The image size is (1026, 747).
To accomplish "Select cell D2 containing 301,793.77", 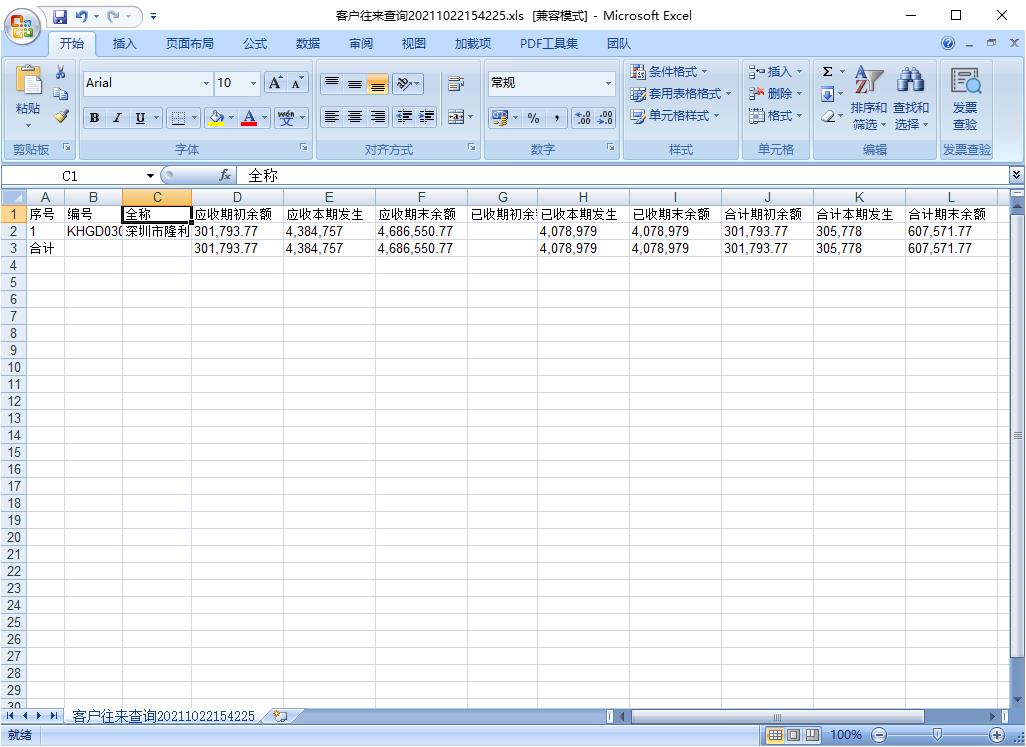I will click(237, 231).
